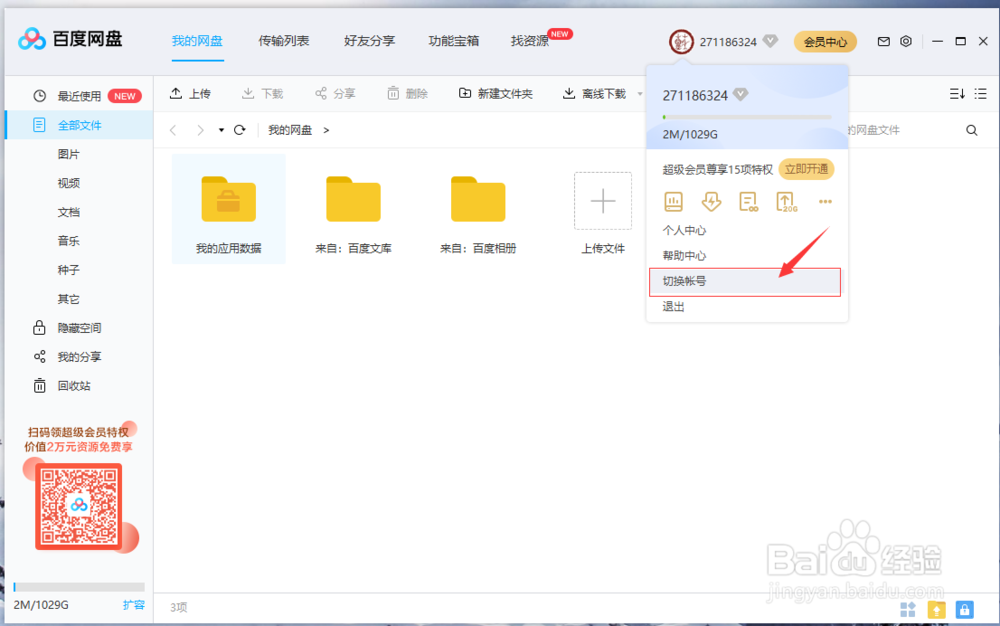The height and width of the screenshot is (626, 1000).
Task: Select the storage capacity privilege icon
Action: pos(673,201)
